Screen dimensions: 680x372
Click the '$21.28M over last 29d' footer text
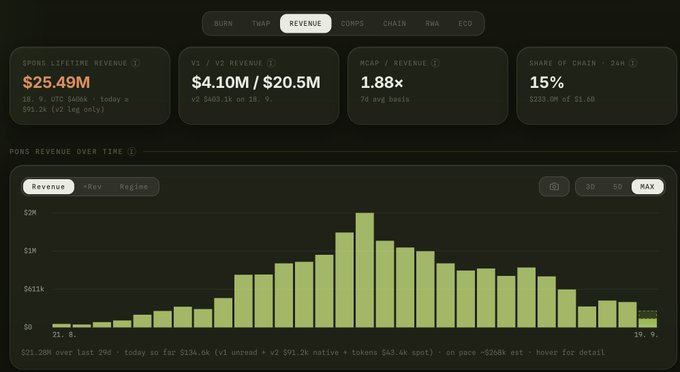(x=66, y=352)
